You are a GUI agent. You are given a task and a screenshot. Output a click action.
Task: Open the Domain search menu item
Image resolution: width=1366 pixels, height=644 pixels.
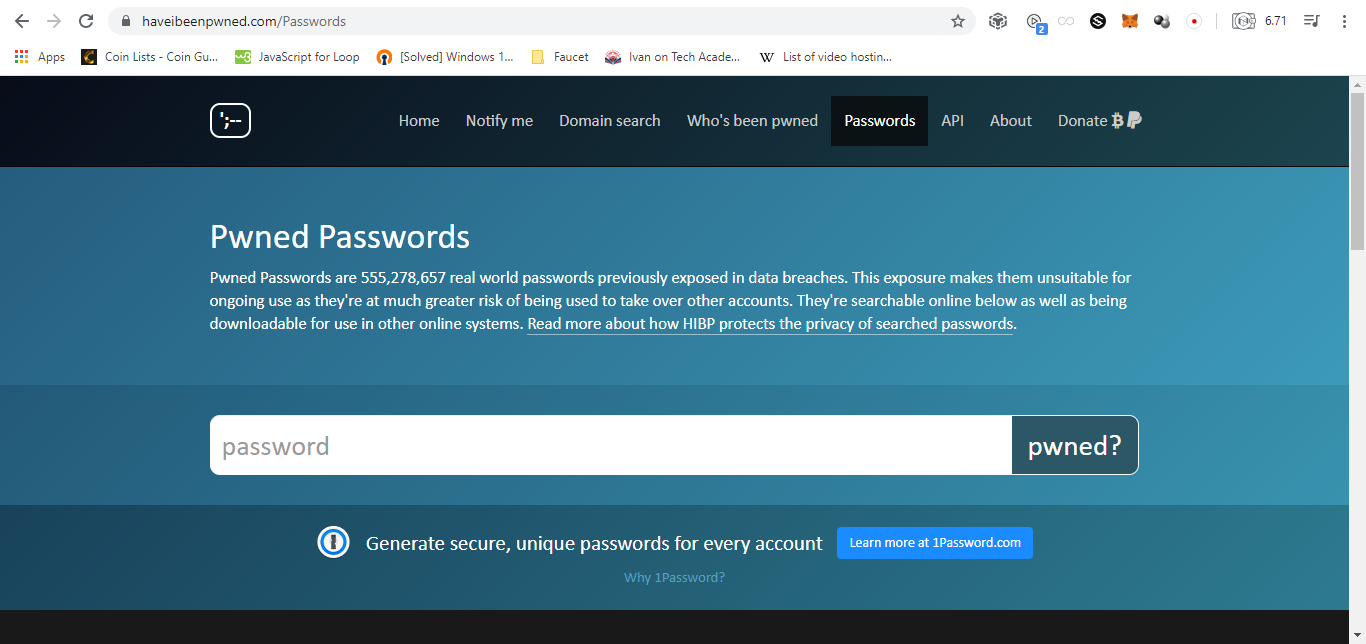(x=610, y=121)
